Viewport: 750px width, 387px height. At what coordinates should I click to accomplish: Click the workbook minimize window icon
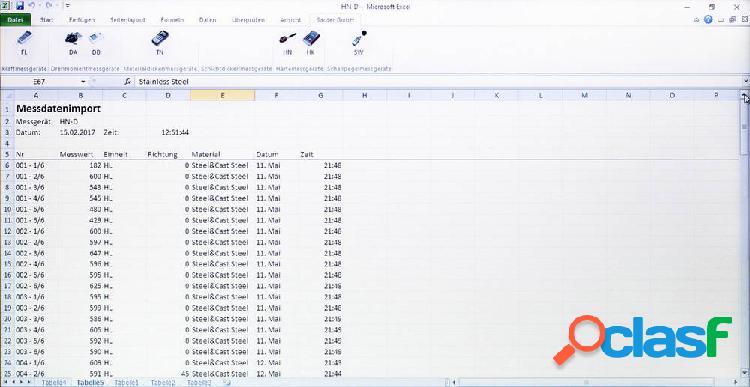click(721, 20)
